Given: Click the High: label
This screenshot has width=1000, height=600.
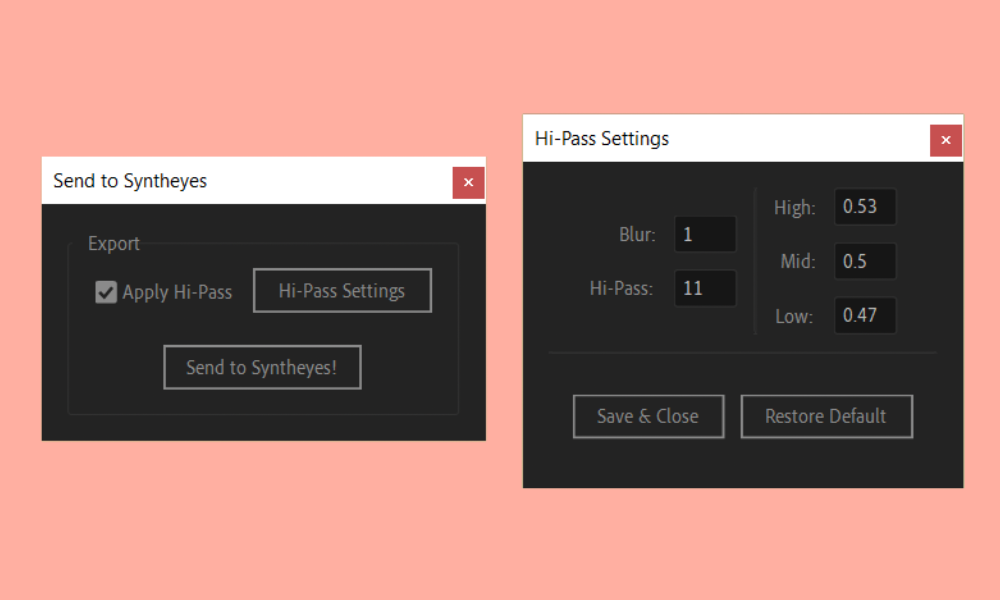Looking at the screenshot, I should point(795,208).
